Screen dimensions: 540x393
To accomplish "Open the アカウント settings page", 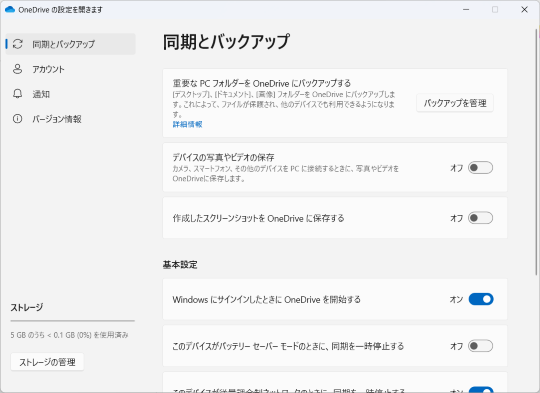I will point(71,69).
